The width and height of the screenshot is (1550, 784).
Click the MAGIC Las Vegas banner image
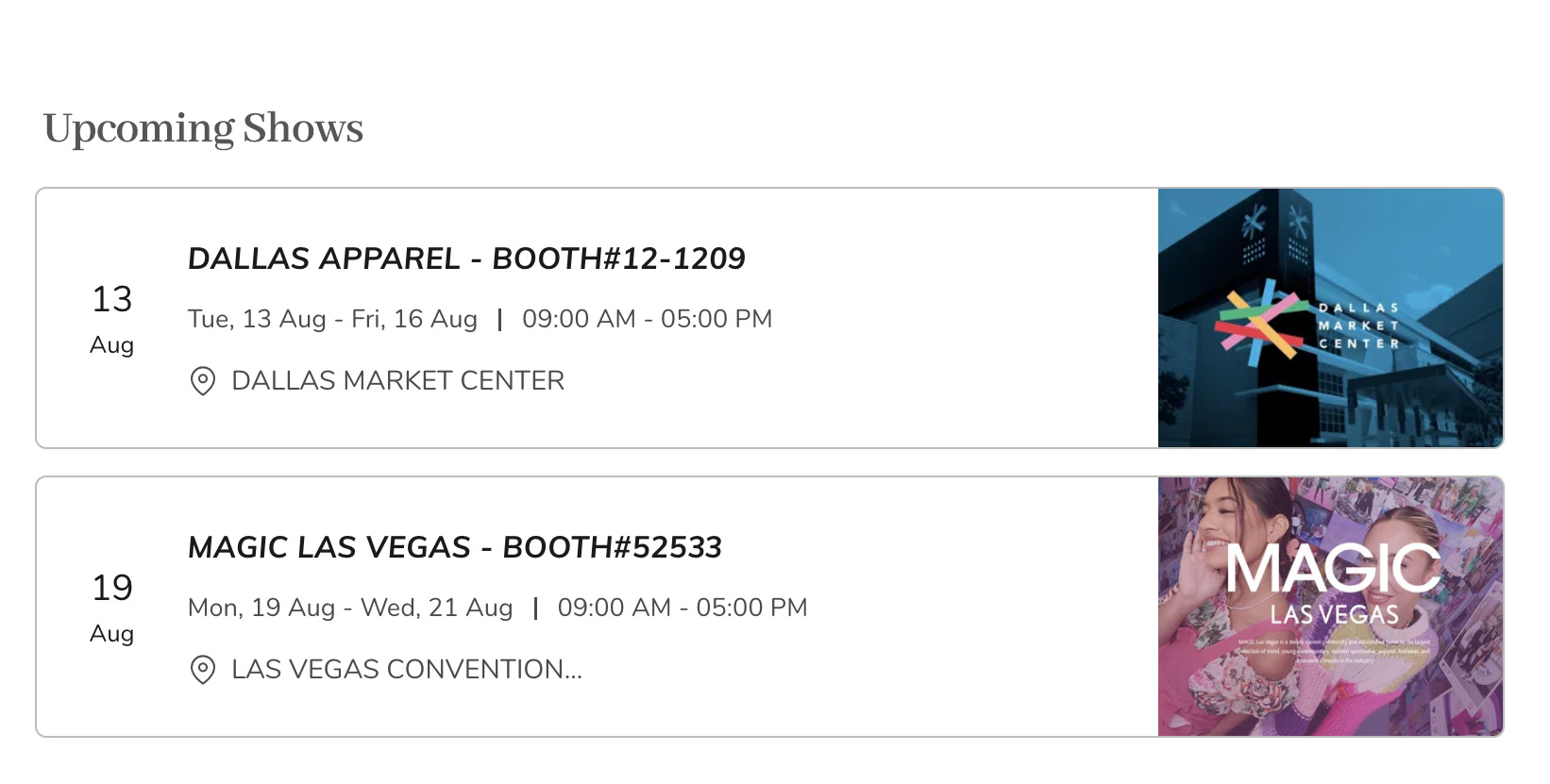1330,607
